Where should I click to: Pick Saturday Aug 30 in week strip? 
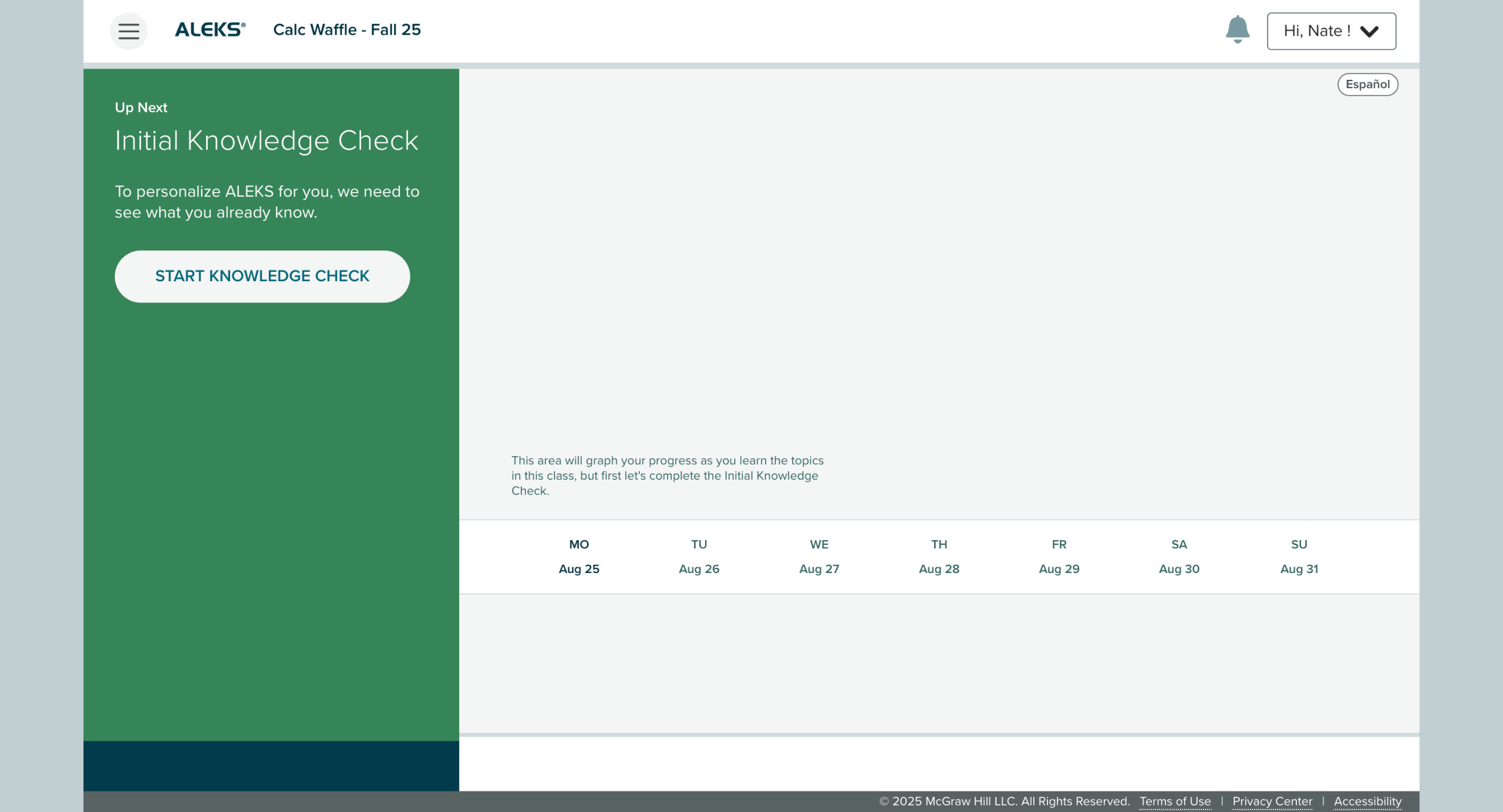(x=1178, y=556)
